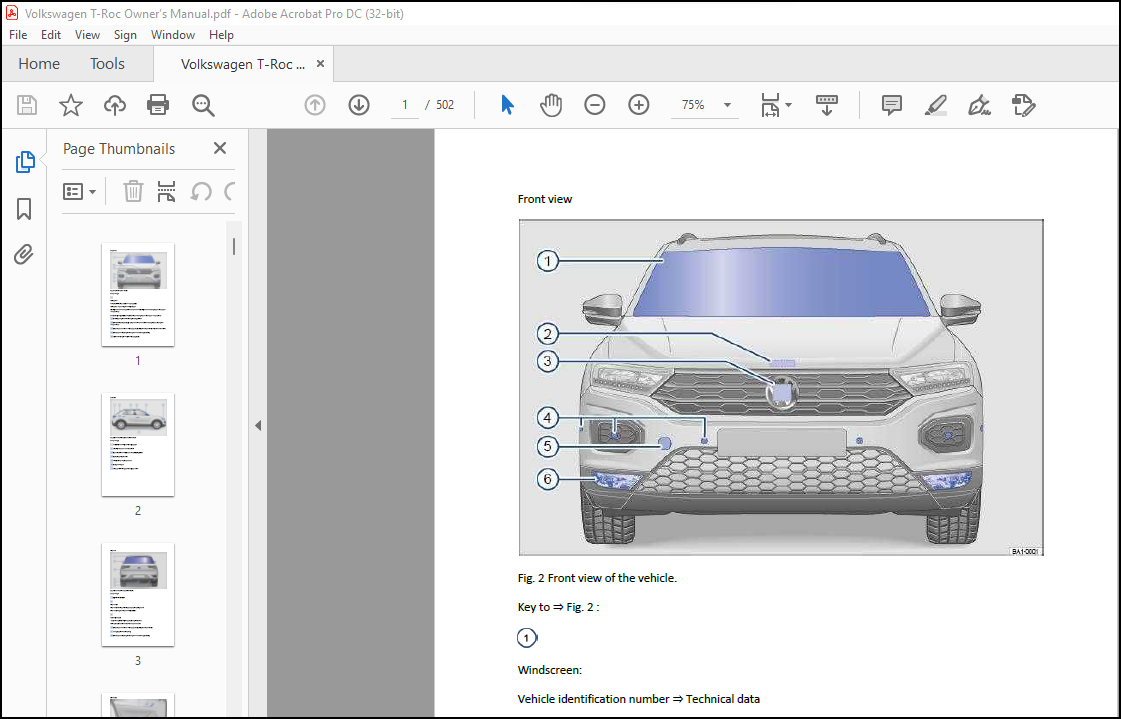Delete the selected page with the trash icon
This screenshot has height=719, width=1121.
133,191
